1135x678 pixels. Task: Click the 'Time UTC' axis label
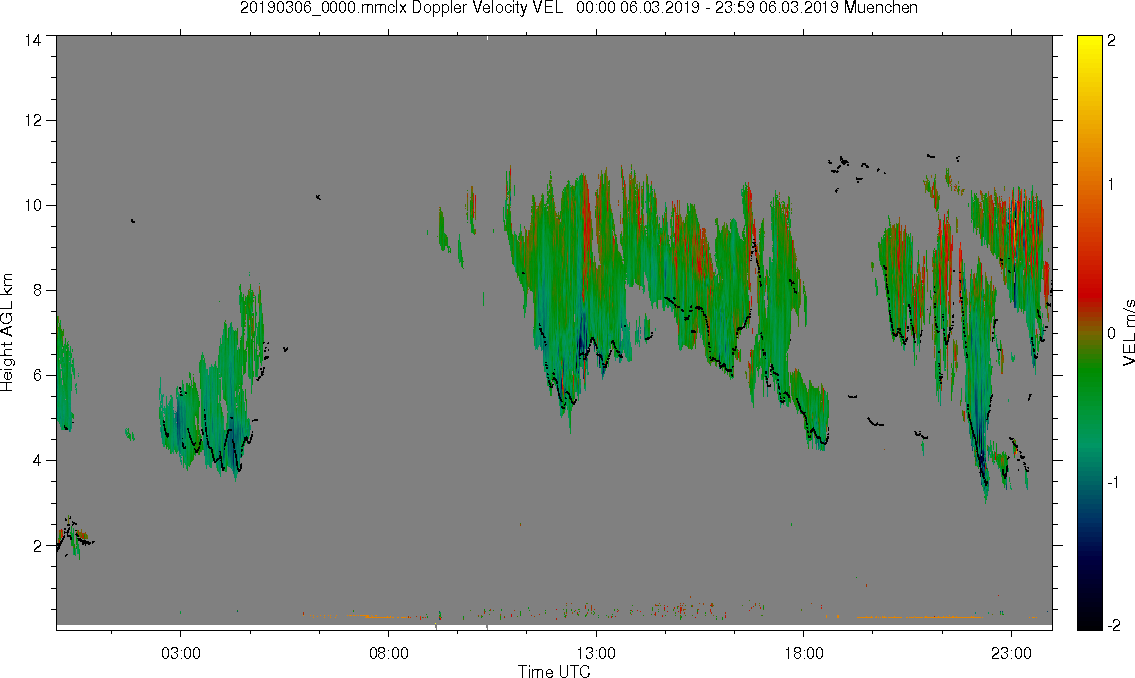tap(554, 671)
